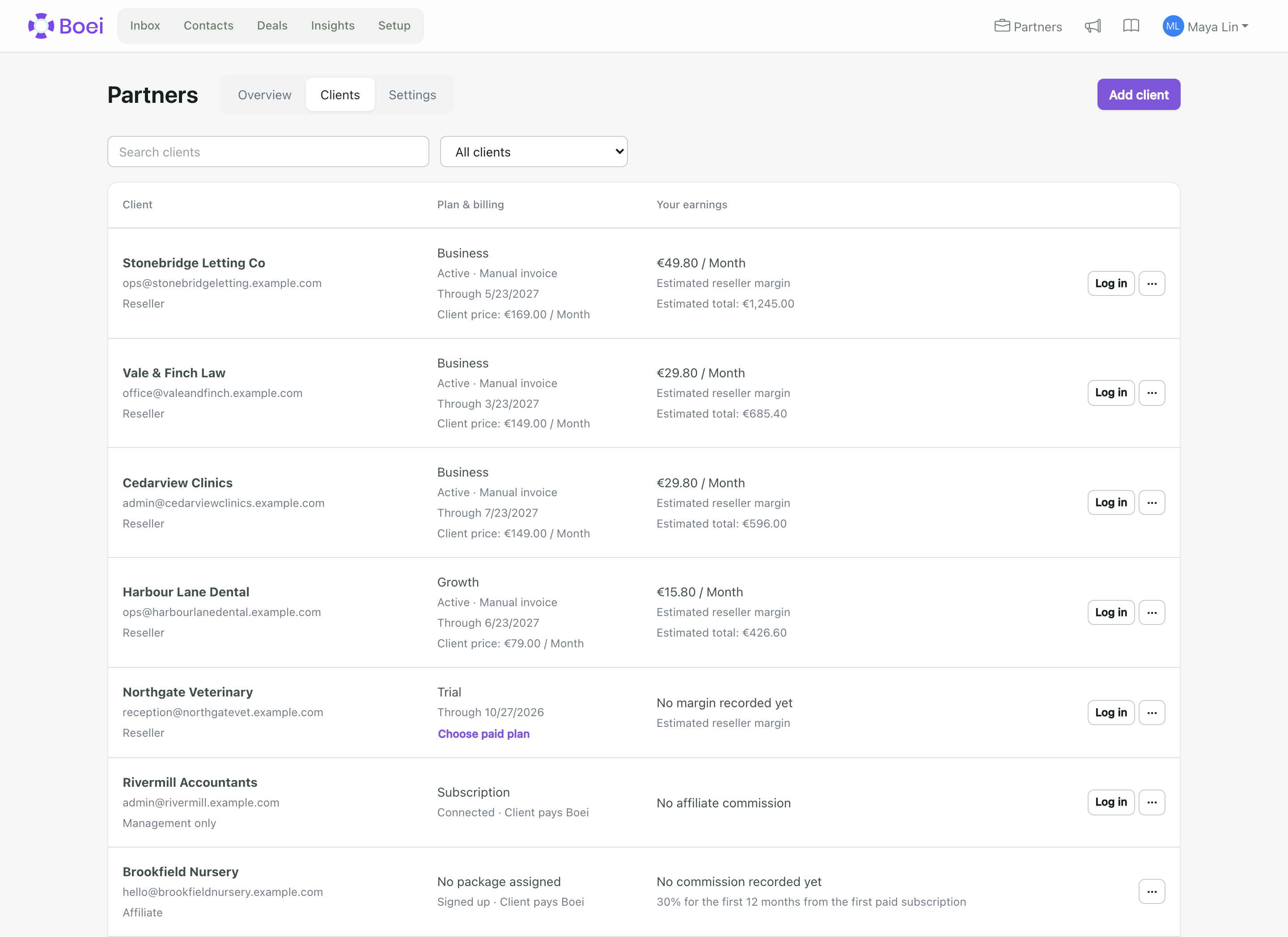Log in to Stonebridge Letting Co
Image resolution: width=1288 pixels, height=937 pixels.
(1111, 283)
